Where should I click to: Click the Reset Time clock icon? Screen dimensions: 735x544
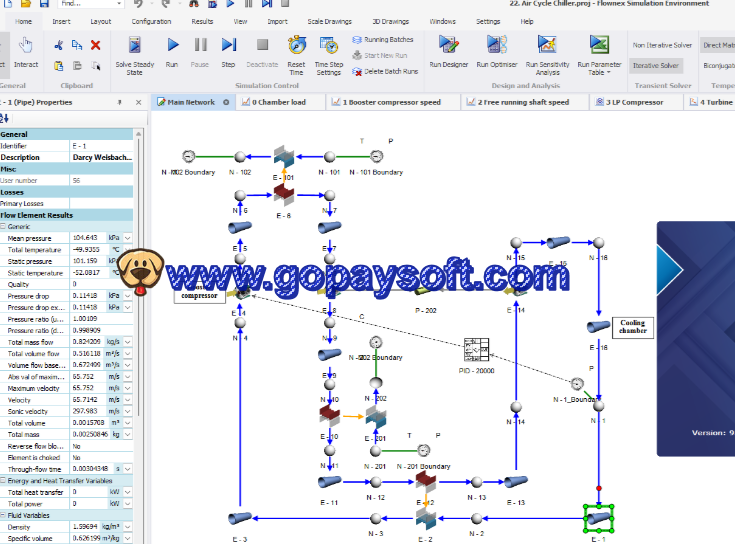[296, 45]
